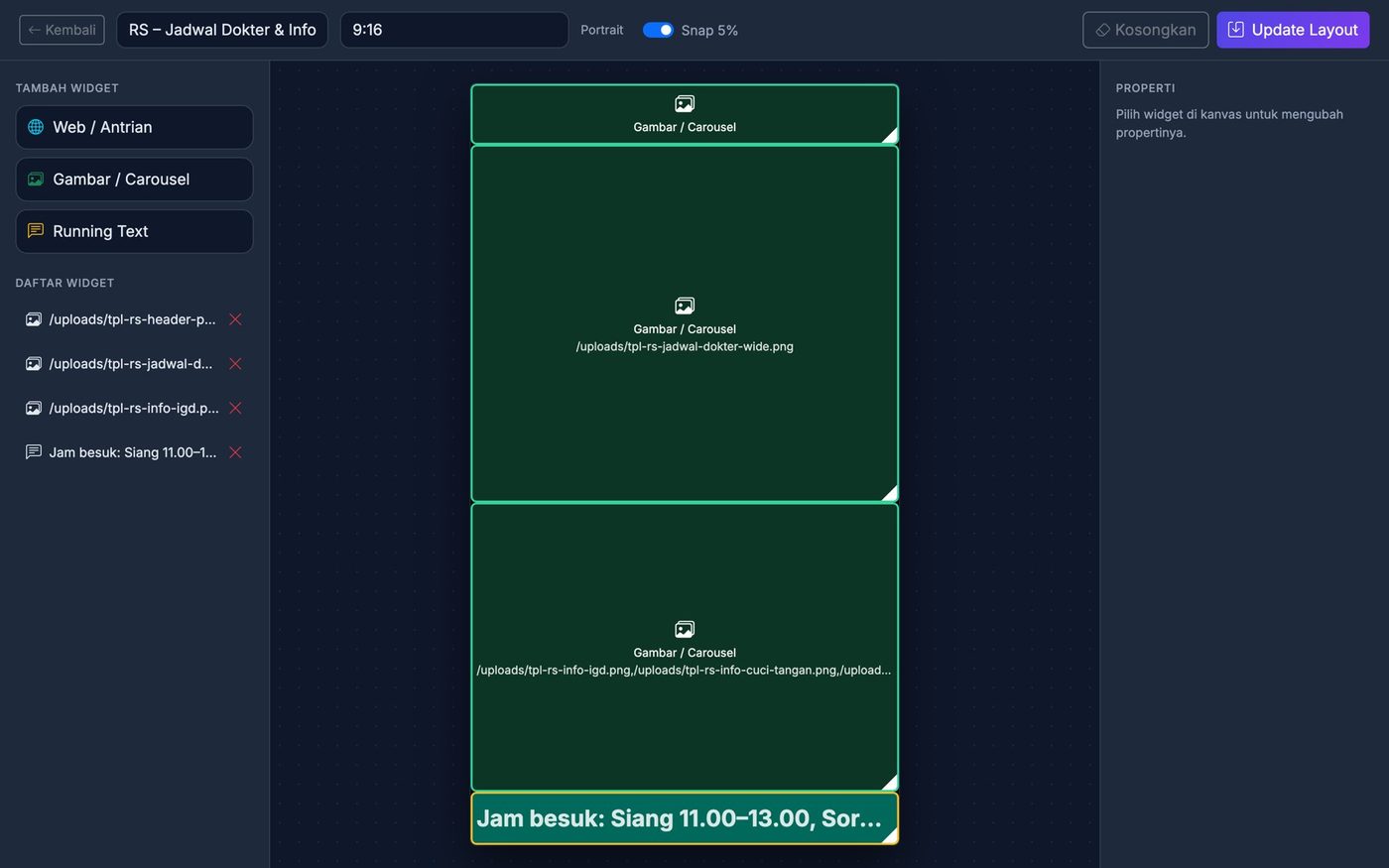The image size is (1389, 868).
Task: Toggle the Snap 5% switch
Action: pyautogui.click(x=658, y=30)
